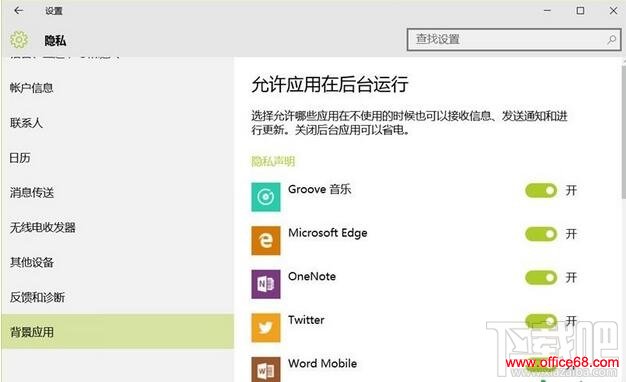Image resolution: width=626 pixels, height=382 pixels.
Task: Click the 隐私 page title
Action: click(55, 40)
